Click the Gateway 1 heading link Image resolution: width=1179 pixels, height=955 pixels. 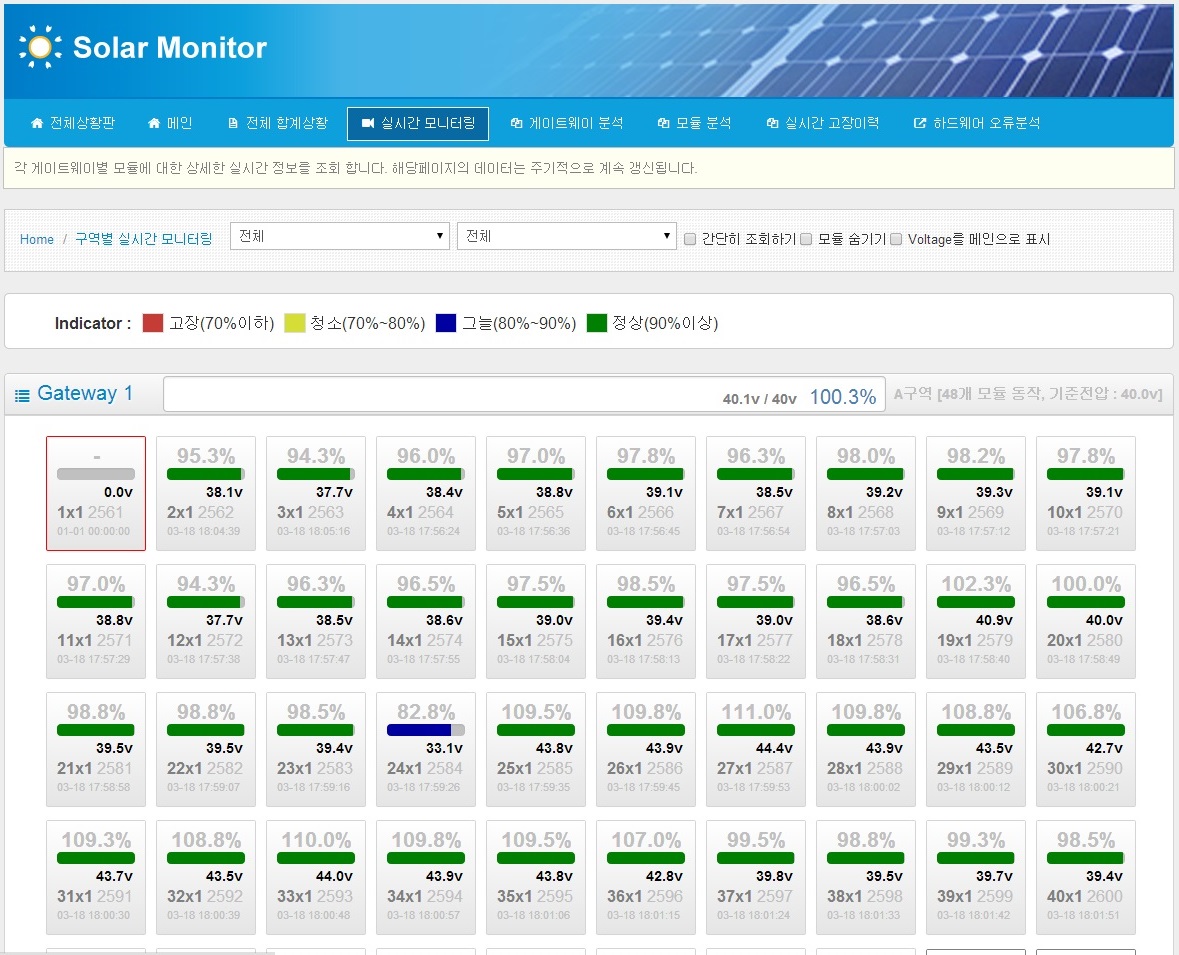click(85, 393)
